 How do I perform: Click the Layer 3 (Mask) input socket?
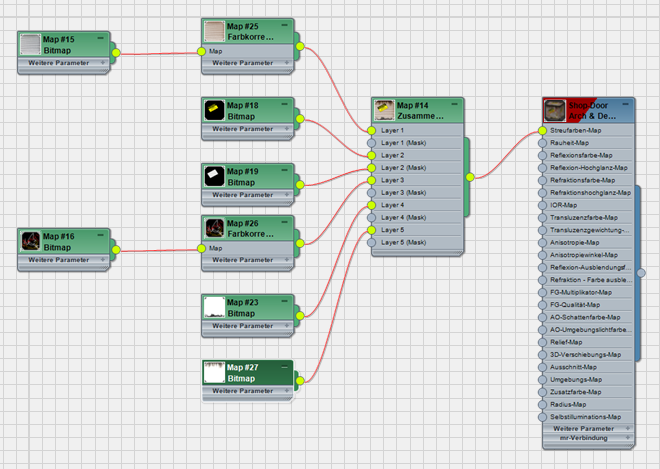coord(371,193)
